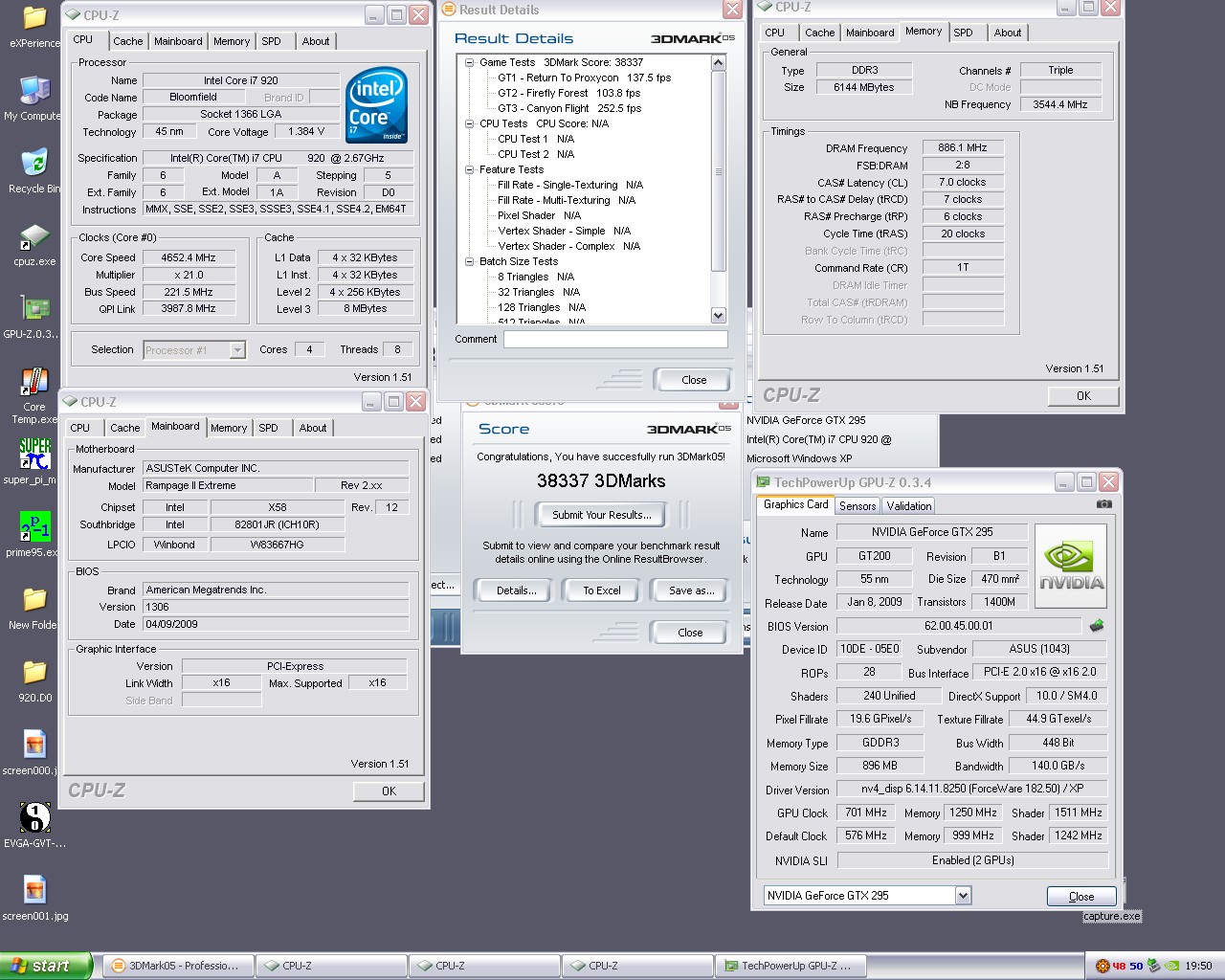Click the GPU-Z BIOS save chip icon

1097,625
